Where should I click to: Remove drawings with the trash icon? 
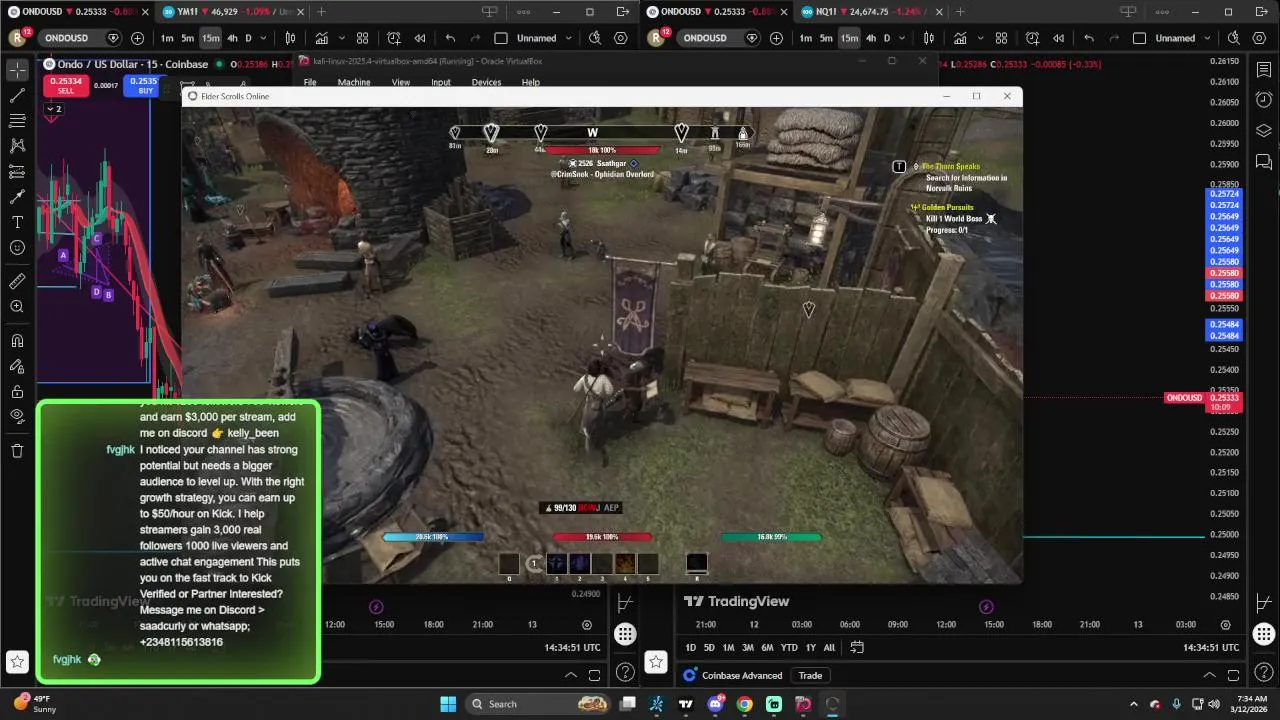tap(17, 451)
